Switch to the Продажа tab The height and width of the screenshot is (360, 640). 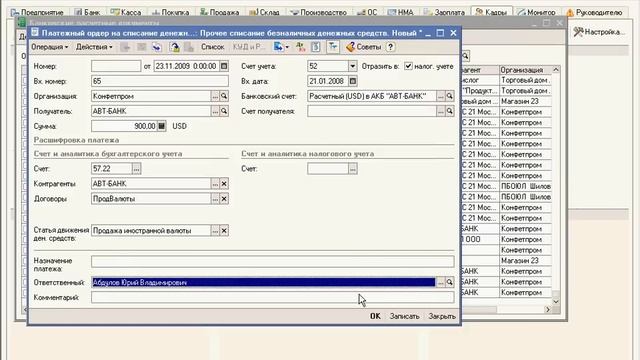[x=220, y=12]
